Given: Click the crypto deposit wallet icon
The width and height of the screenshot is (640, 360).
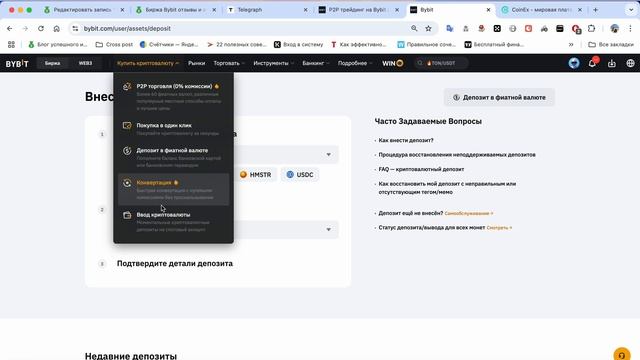Looking at the screenshot, I should tap(127, 215).
